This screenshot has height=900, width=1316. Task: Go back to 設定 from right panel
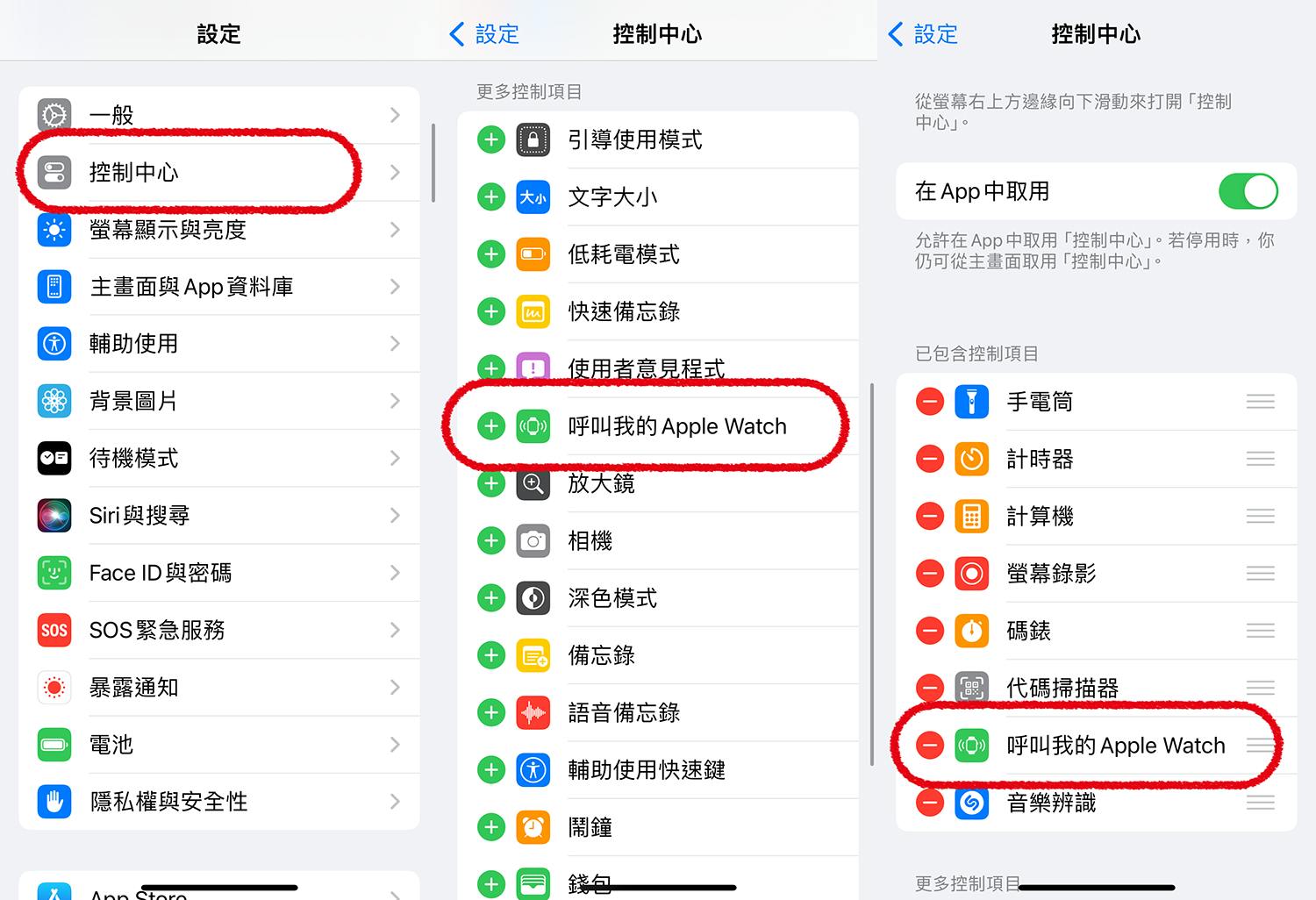click(x=923, y=34)
